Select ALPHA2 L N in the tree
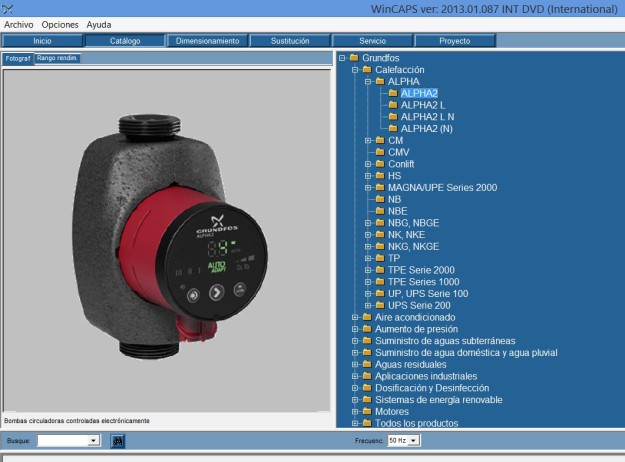This screenshot has height=462, width=625. tap(427, 116)
